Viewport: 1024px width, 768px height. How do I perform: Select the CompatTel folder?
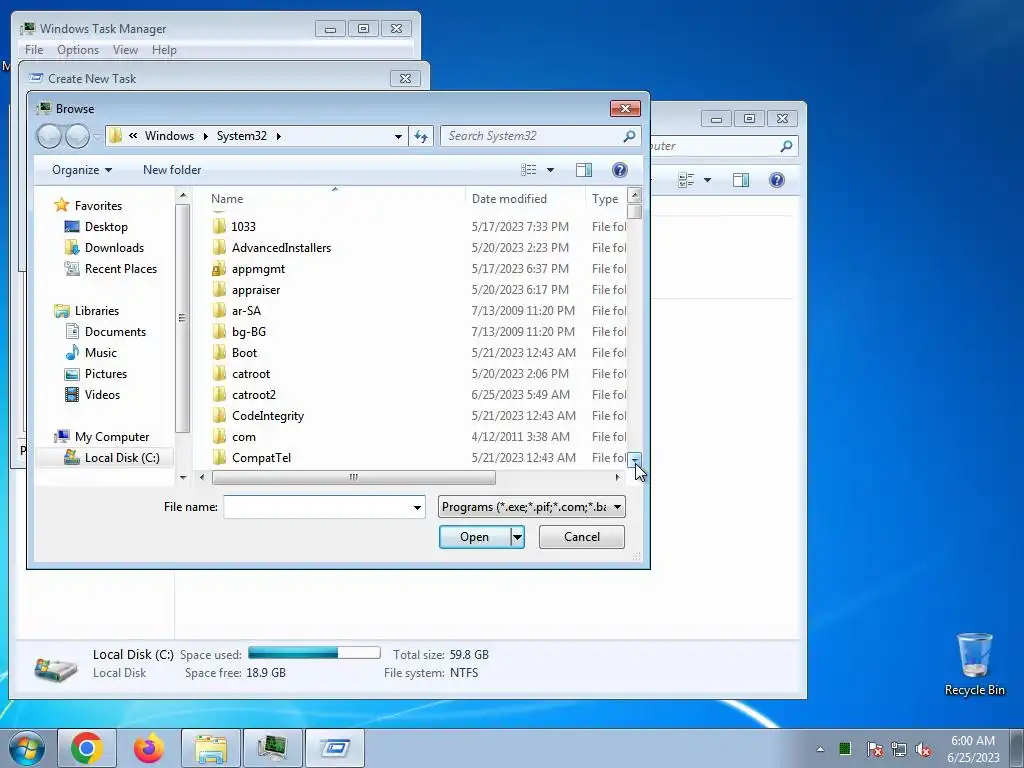click(x=261, y=458)
